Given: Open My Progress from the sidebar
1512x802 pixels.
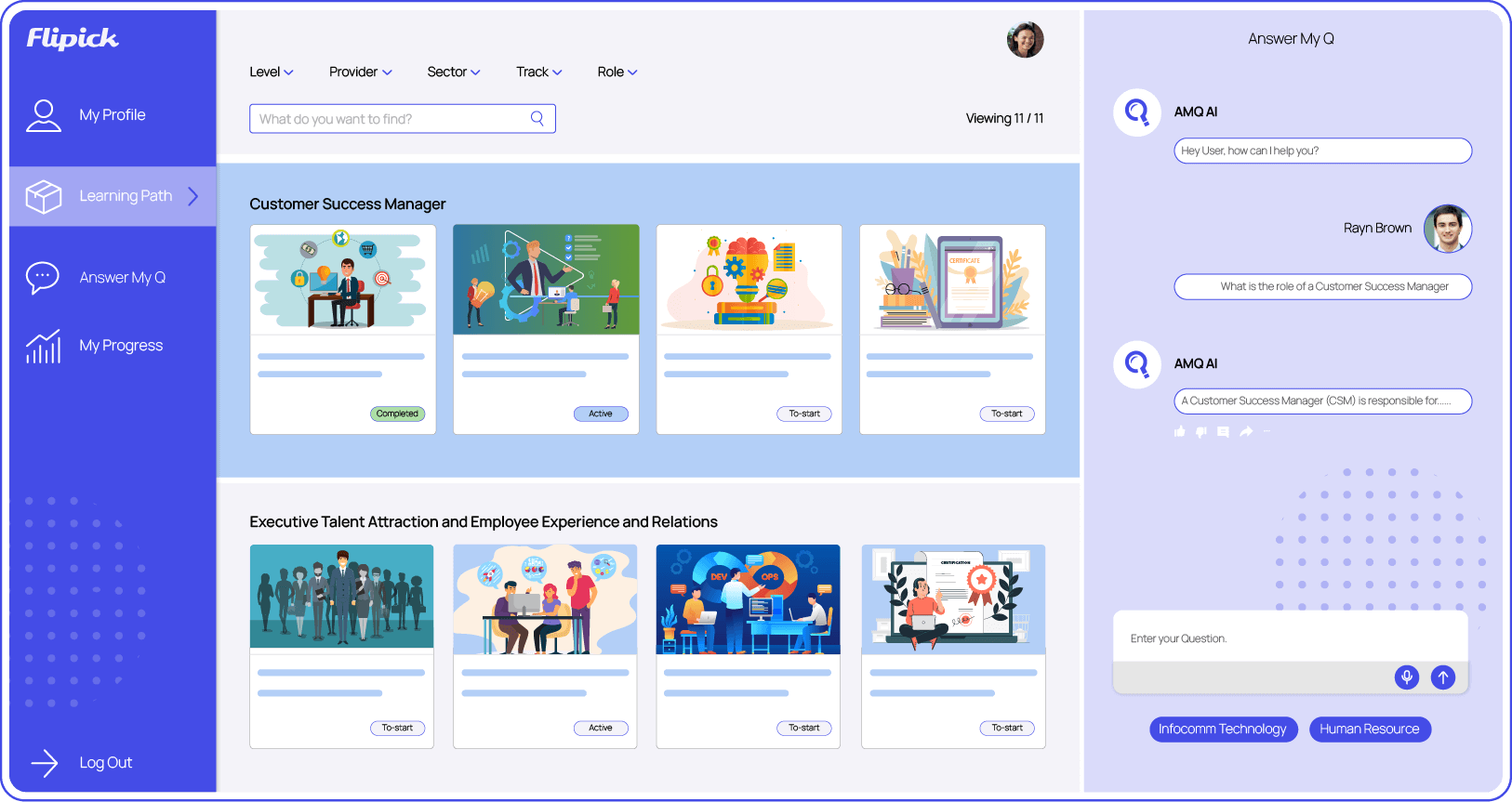Looking at the screenshot, I should point(120,346).
